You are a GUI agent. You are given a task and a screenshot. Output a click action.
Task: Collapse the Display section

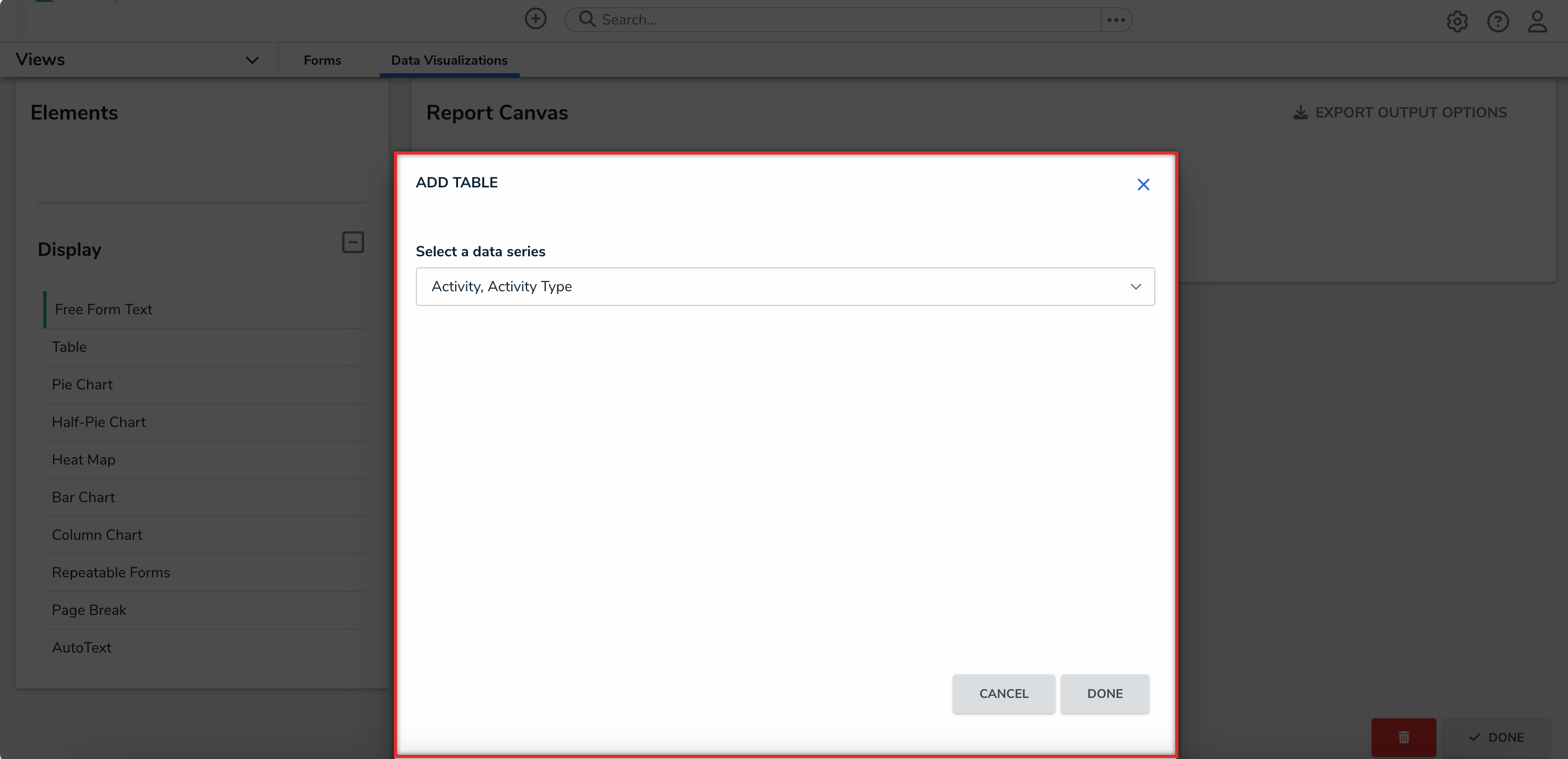[353, 242]
